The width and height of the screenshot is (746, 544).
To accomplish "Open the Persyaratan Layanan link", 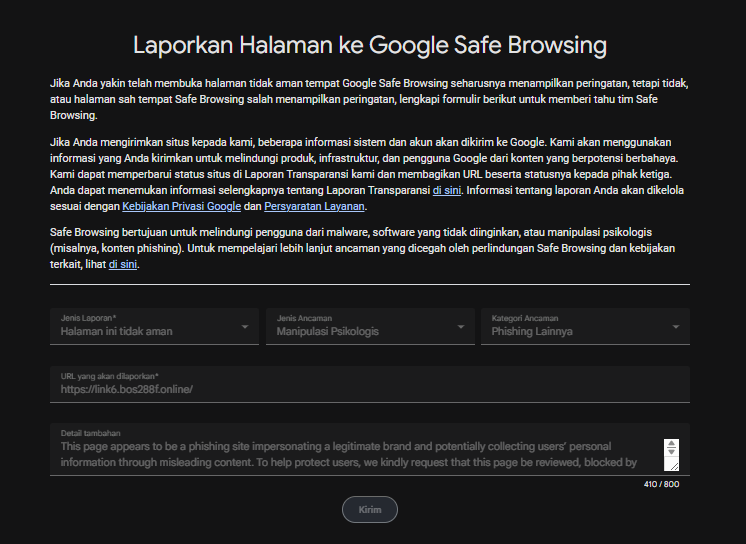I will pyautogui.click(x=314, y=206).
